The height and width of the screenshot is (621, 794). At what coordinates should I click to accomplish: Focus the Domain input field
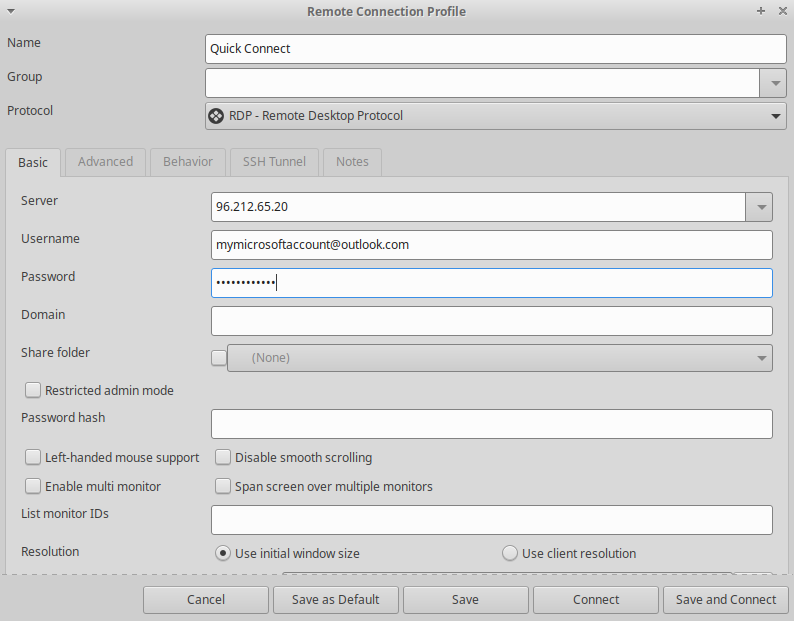[491, 321]
